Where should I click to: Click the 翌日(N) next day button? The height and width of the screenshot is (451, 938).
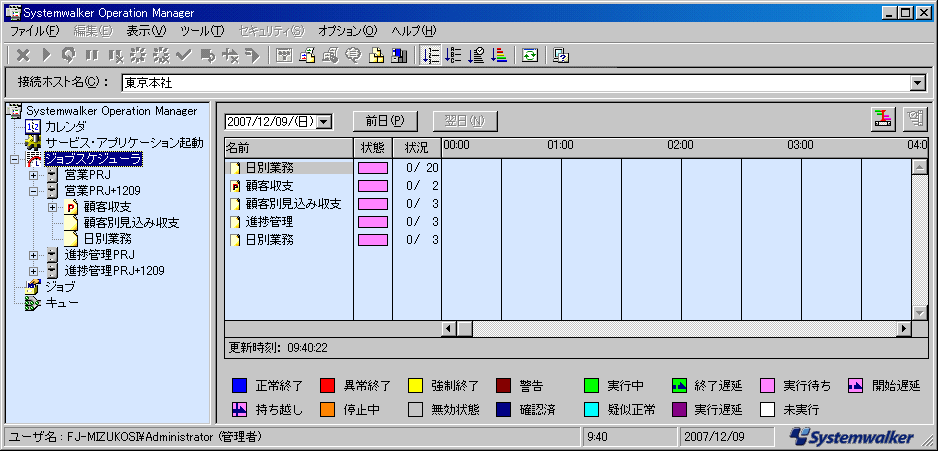coord(465,121)
